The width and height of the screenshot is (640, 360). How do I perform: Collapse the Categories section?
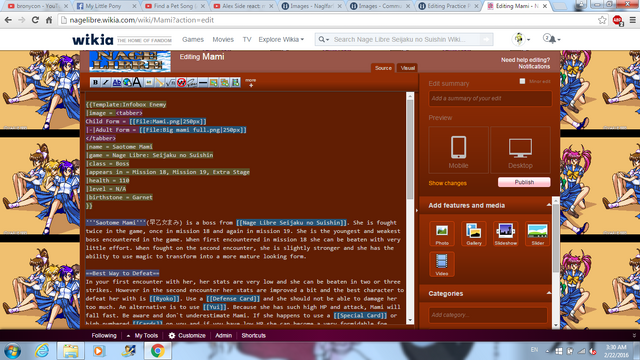click(549, 293)
